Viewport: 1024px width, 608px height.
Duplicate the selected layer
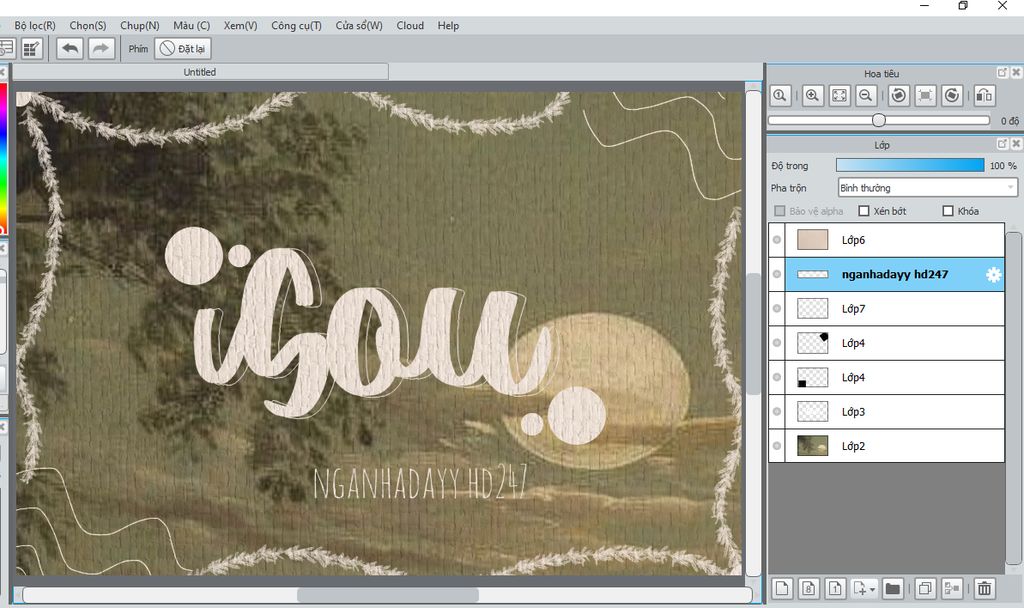pos(925,588)
